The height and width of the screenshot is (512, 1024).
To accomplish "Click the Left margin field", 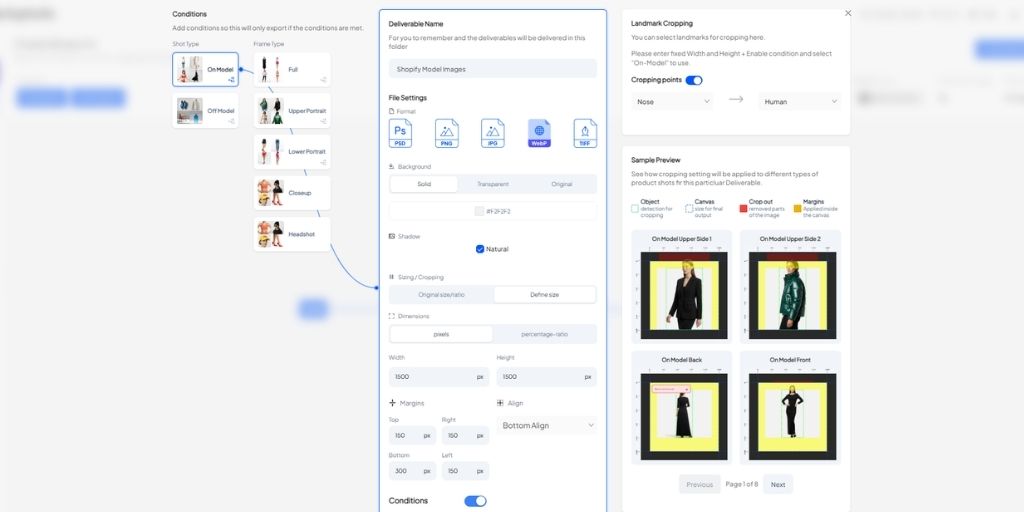I will tap(465, 471).
